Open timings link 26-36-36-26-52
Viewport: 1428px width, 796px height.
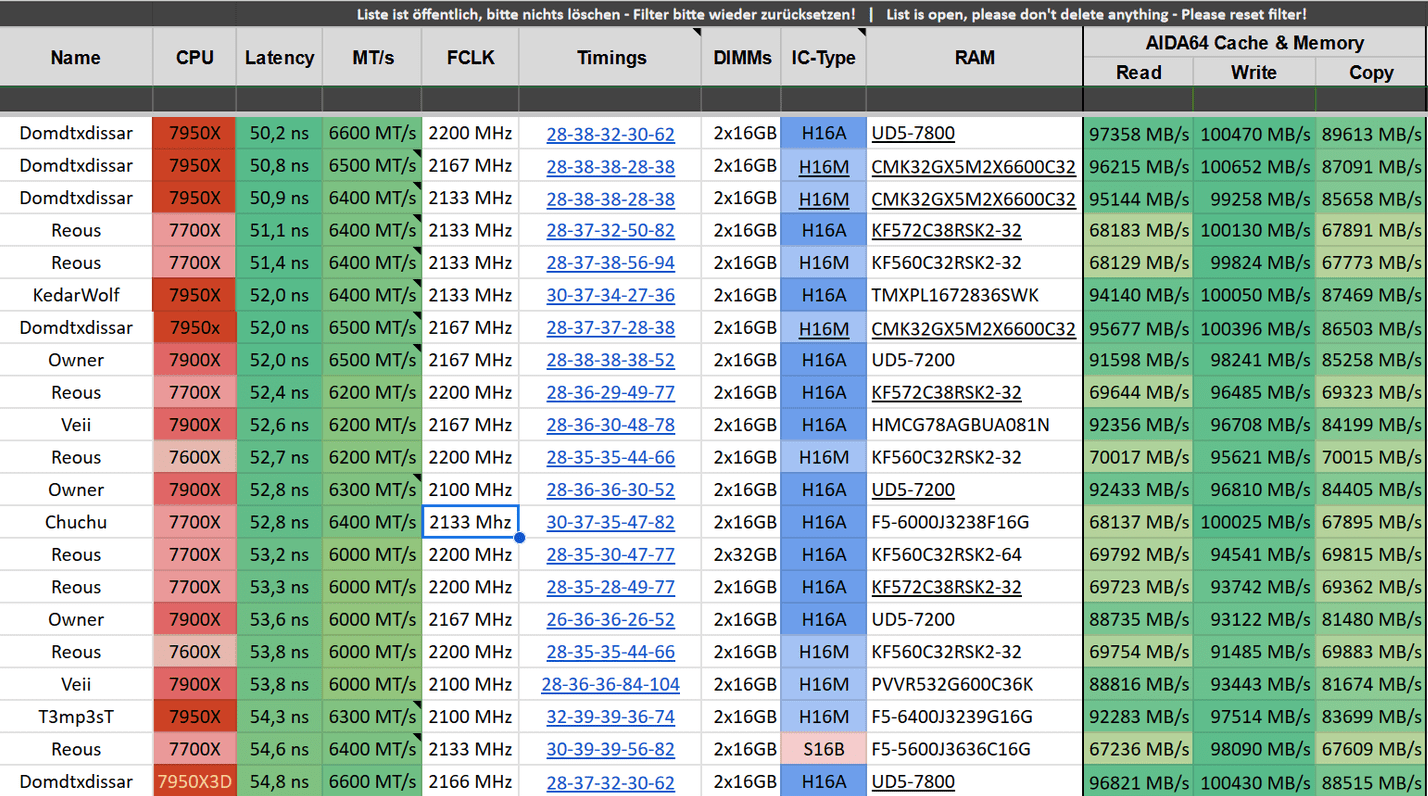[610, 620]
